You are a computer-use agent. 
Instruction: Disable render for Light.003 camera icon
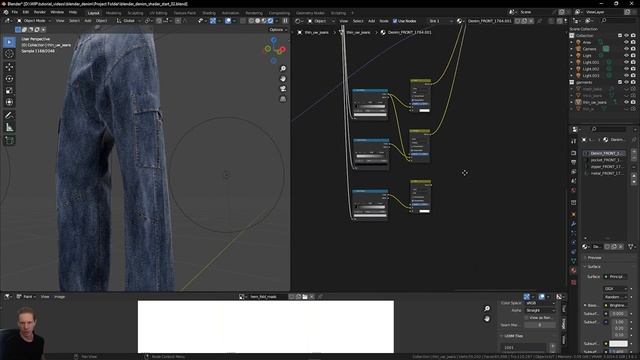tap(633, 76)
